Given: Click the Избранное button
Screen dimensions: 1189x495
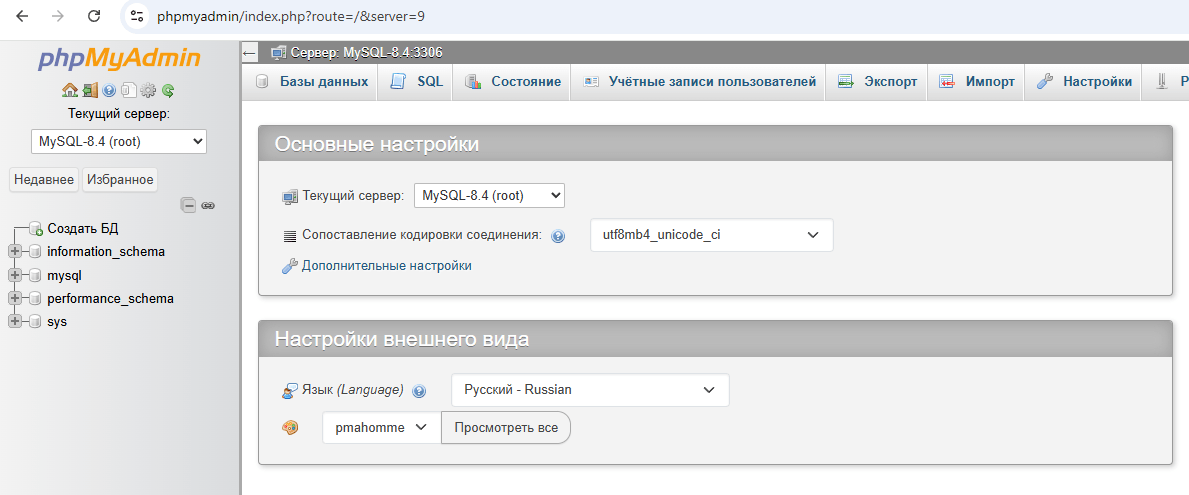Looking at the screenshot, I should [x=120, y=180].
